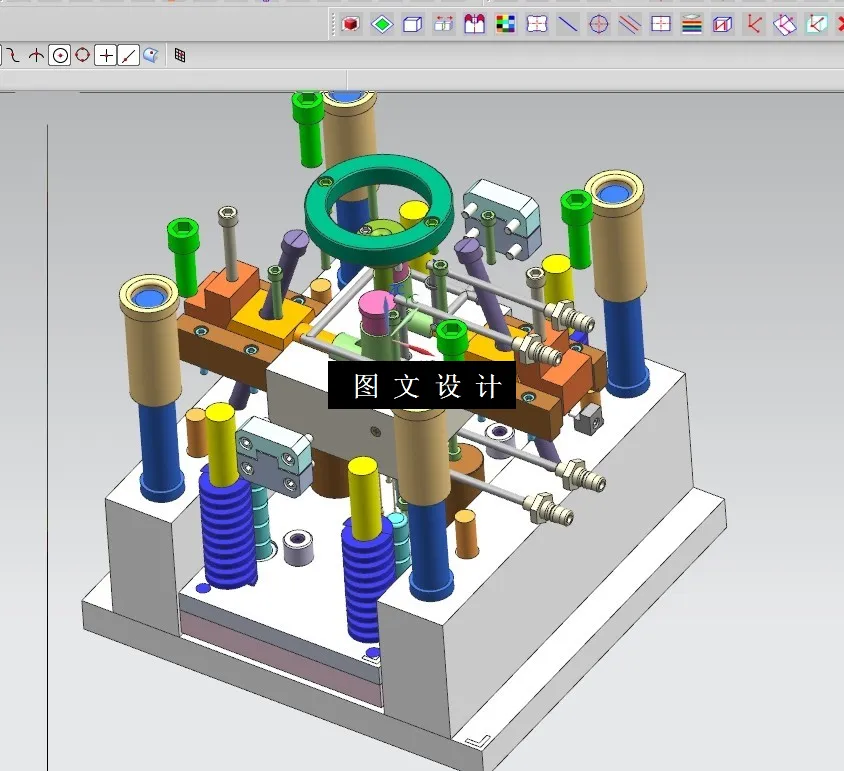Viewport: 844px width, 771px height.
Task: Click the grid point snap icon
Action: 180,55
